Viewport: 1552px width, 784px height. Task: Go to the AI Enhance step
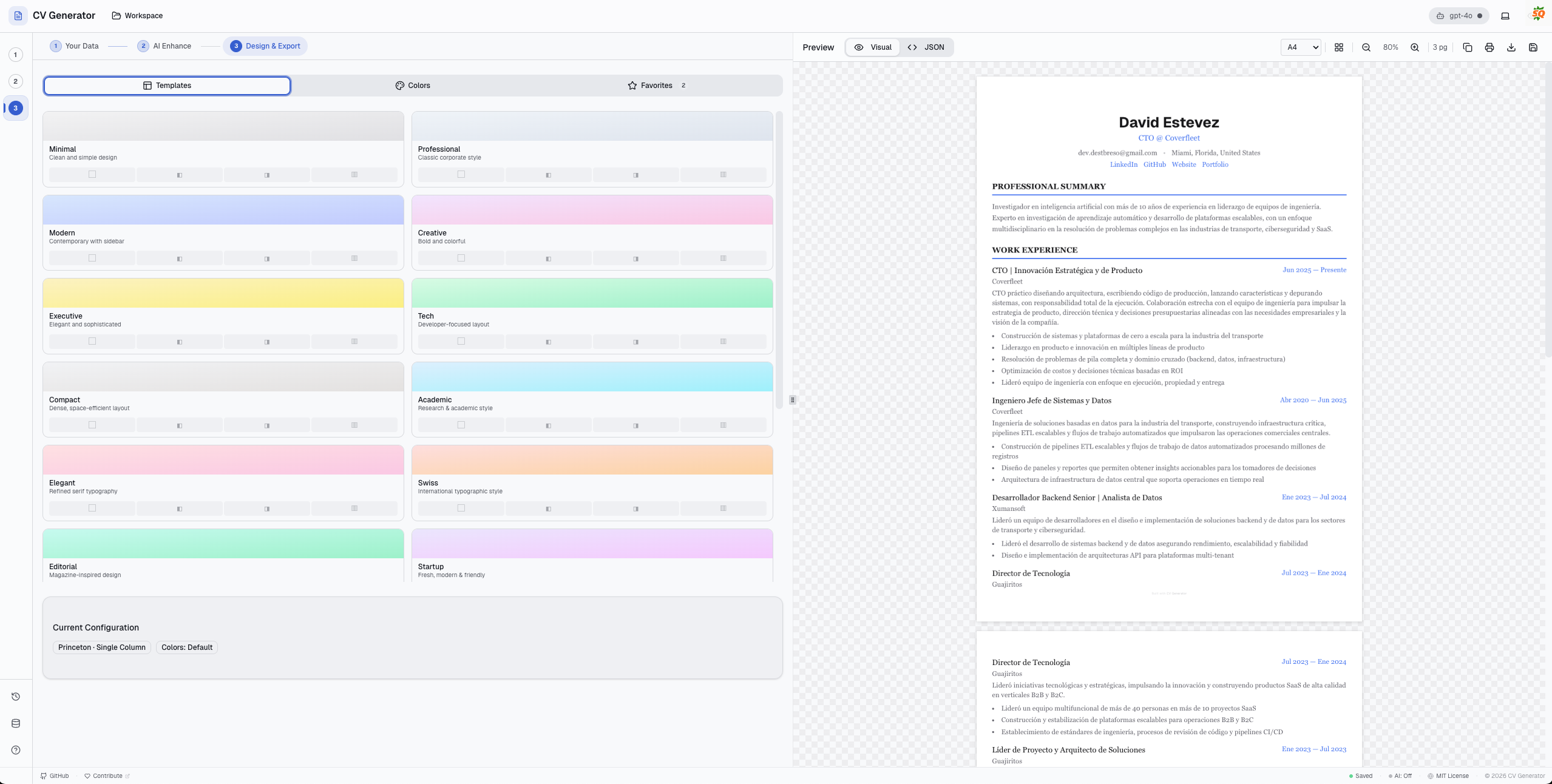click(164, 46)
